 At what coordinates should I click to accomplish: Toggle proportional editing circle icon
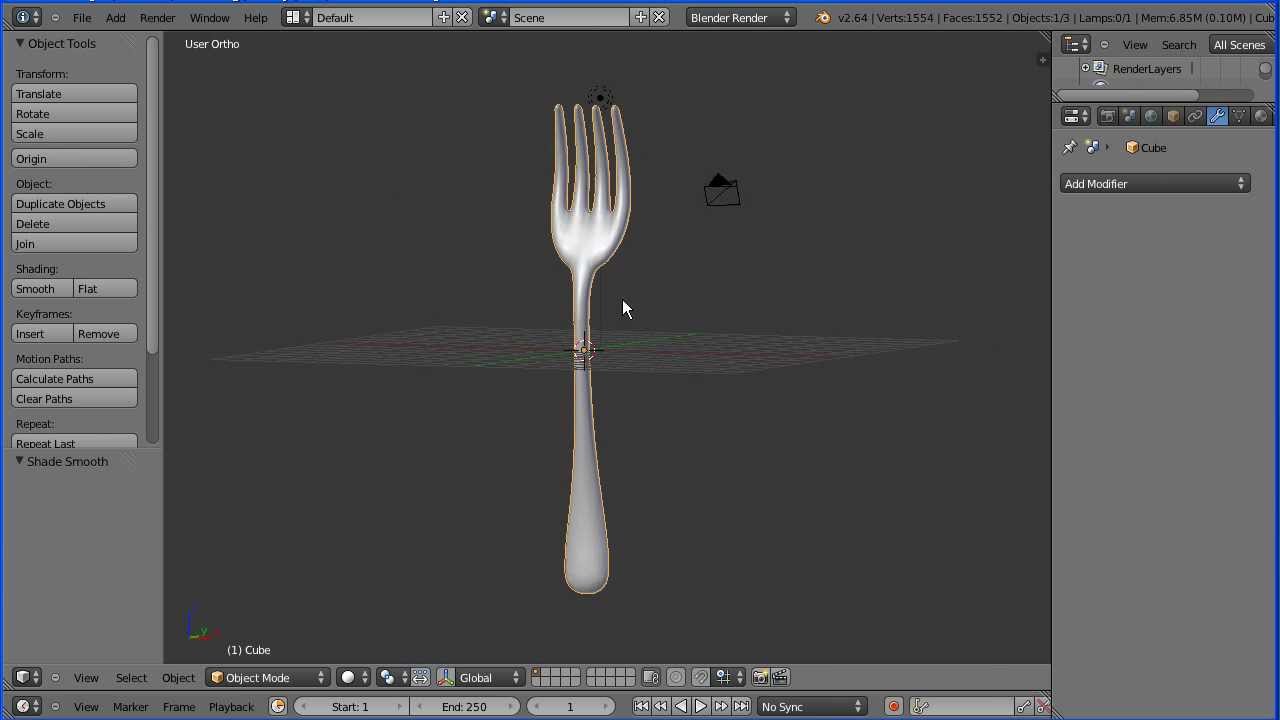pos(676,678)
